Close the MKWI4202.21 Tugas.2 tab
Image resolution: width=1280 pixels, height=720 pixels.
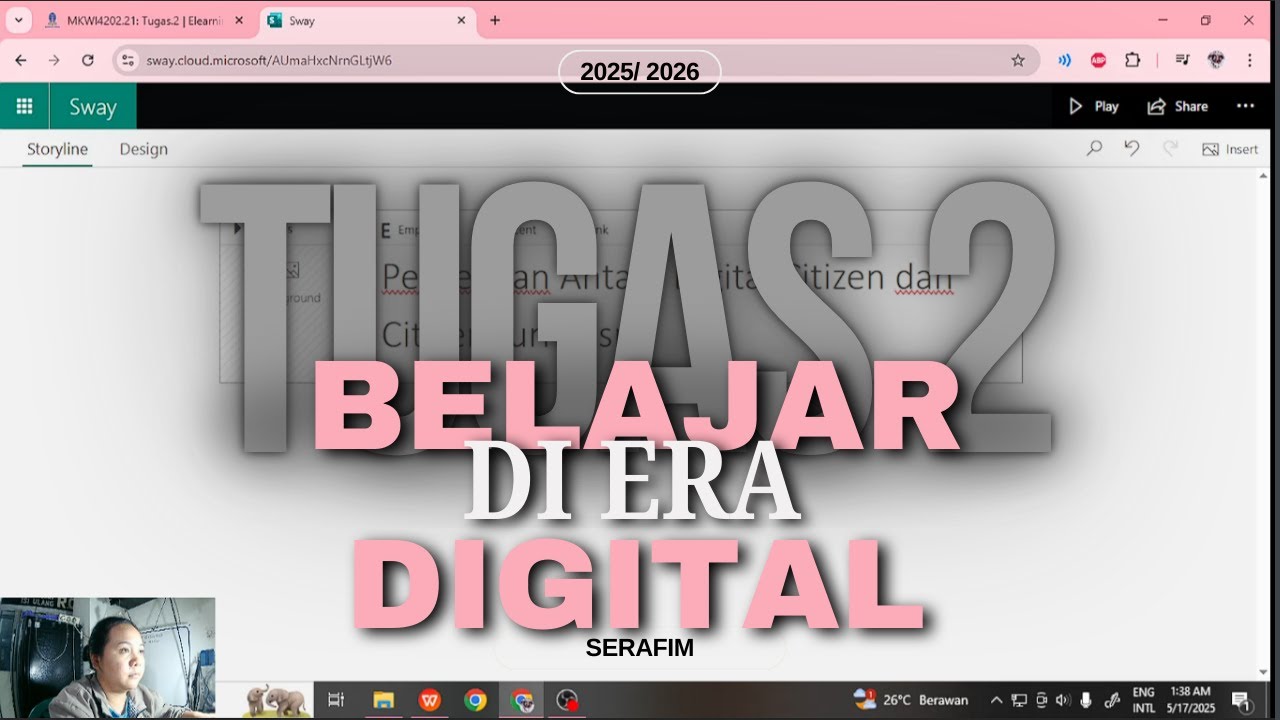click(238, 20)
